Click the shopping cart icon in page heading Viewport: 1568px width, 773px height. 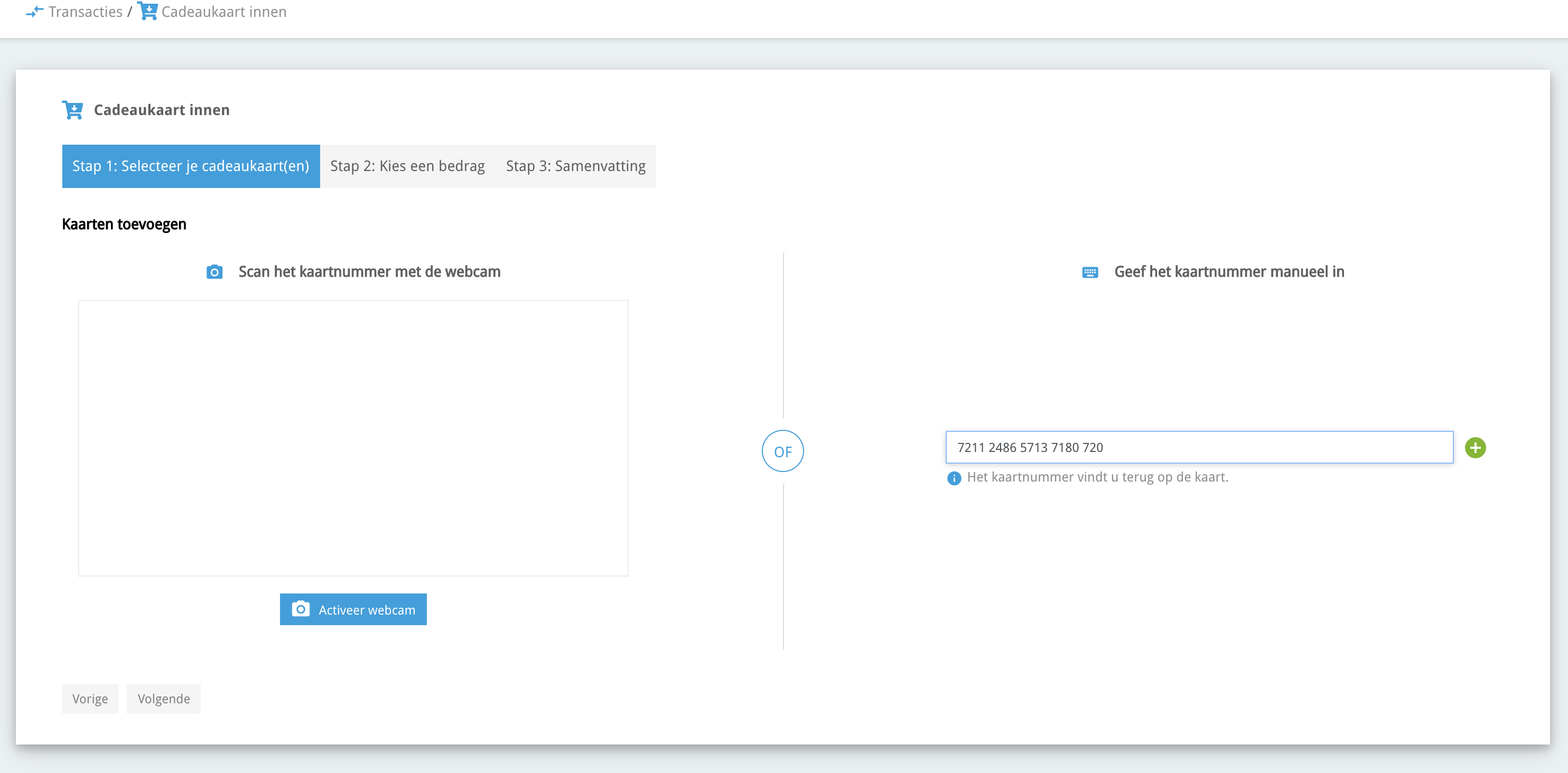pyautogui.click(x=73, y=110)
